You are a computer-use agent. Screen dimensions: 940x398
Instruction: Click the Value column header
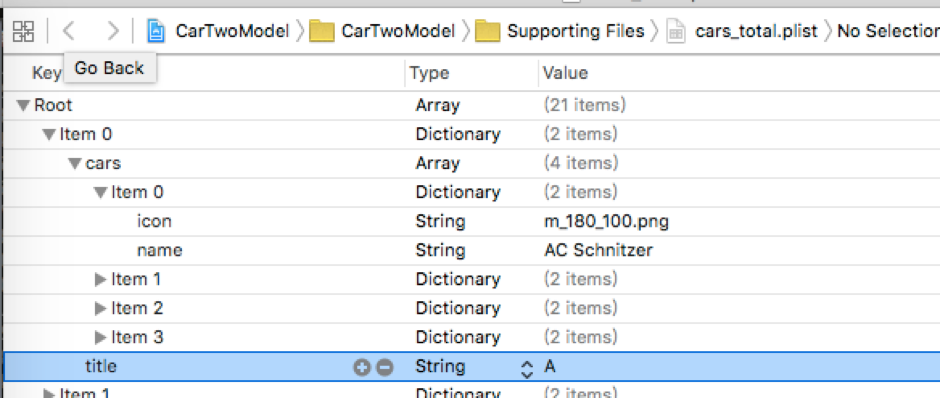[x=565, y=73]
